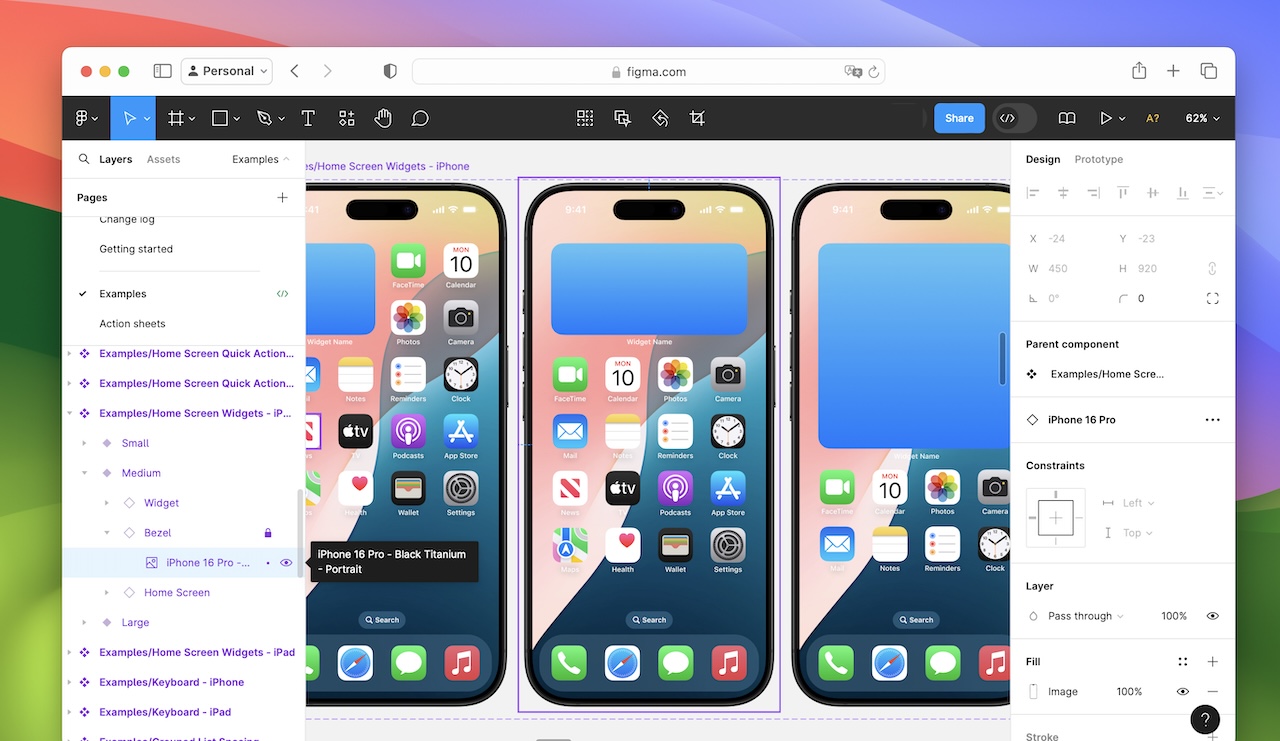Expand the Large layer group
The width and height of the screenshot is (1280, 741).
tap(84, 623)
